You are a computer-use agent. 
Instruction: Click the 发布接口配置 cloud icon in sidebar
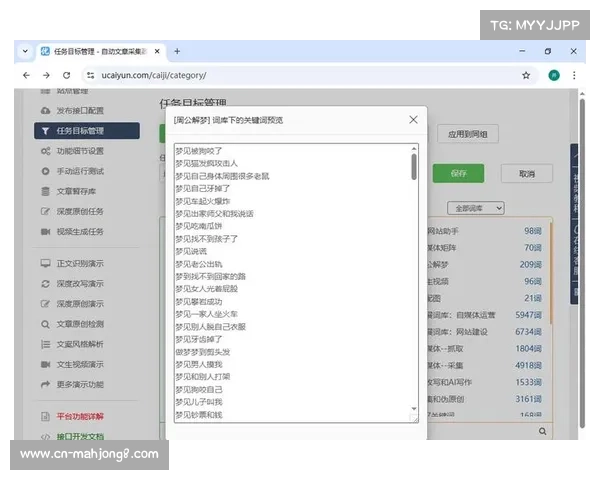[x=46, y=111]
